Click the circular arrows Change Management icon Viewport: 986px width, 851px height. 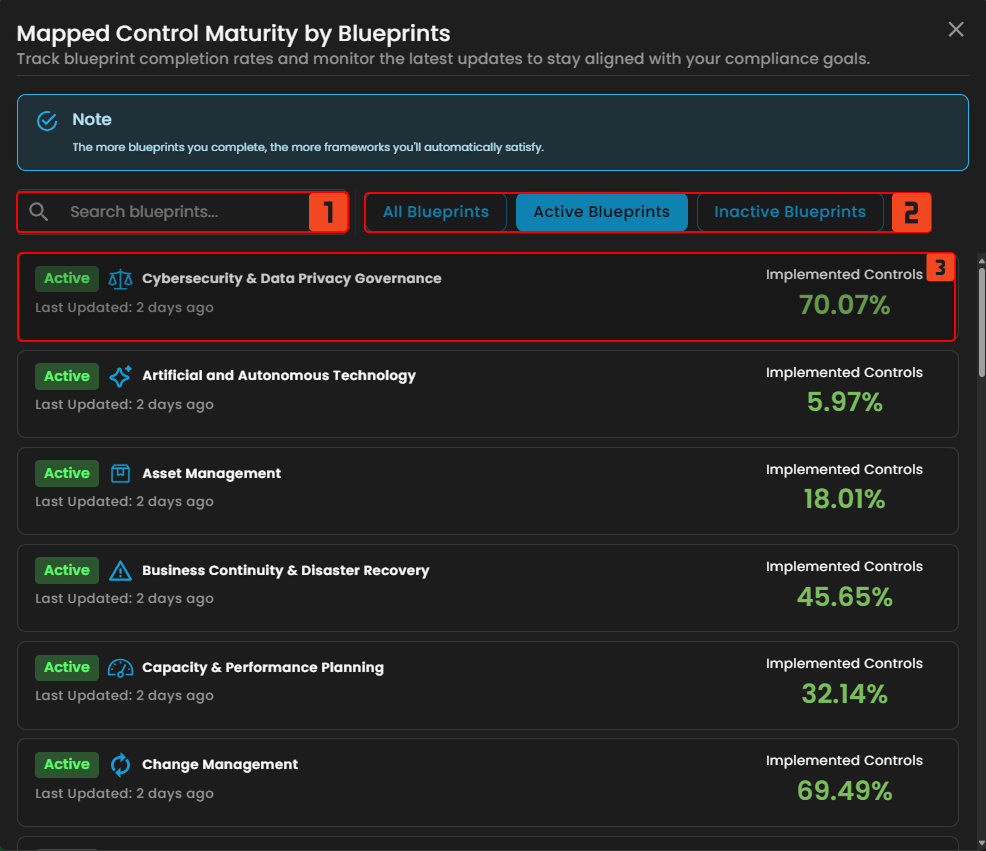pyautogui.click(x=120, y=765)
